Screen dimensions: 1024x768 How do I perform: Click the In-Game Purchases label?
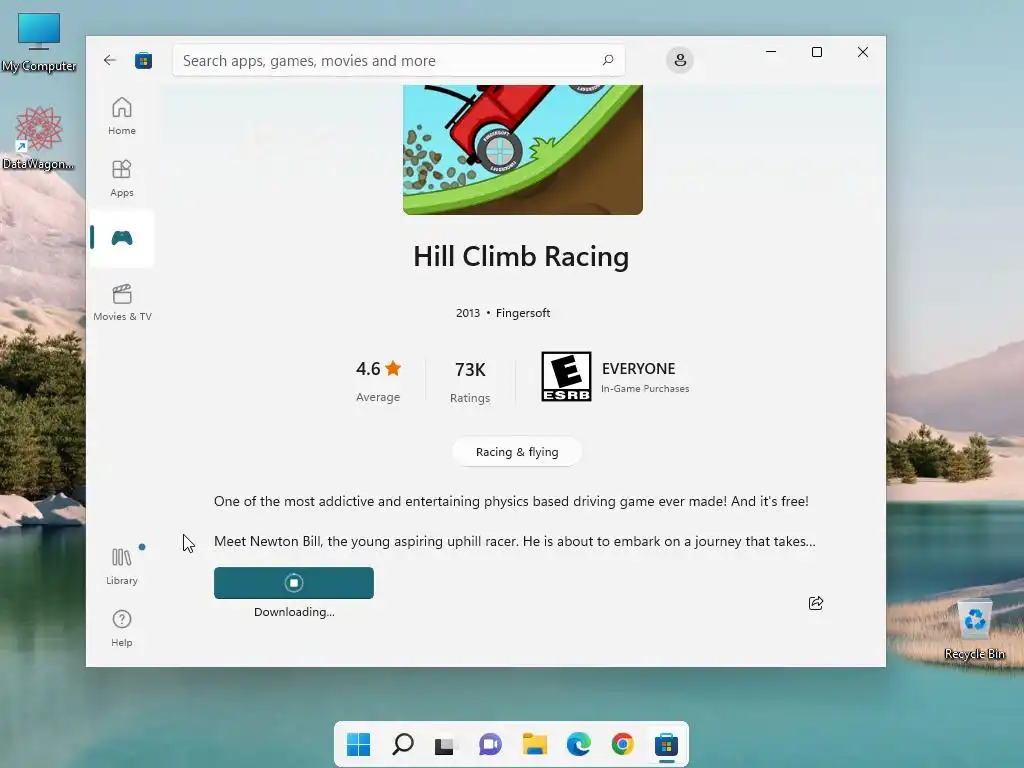click(645, 389)
